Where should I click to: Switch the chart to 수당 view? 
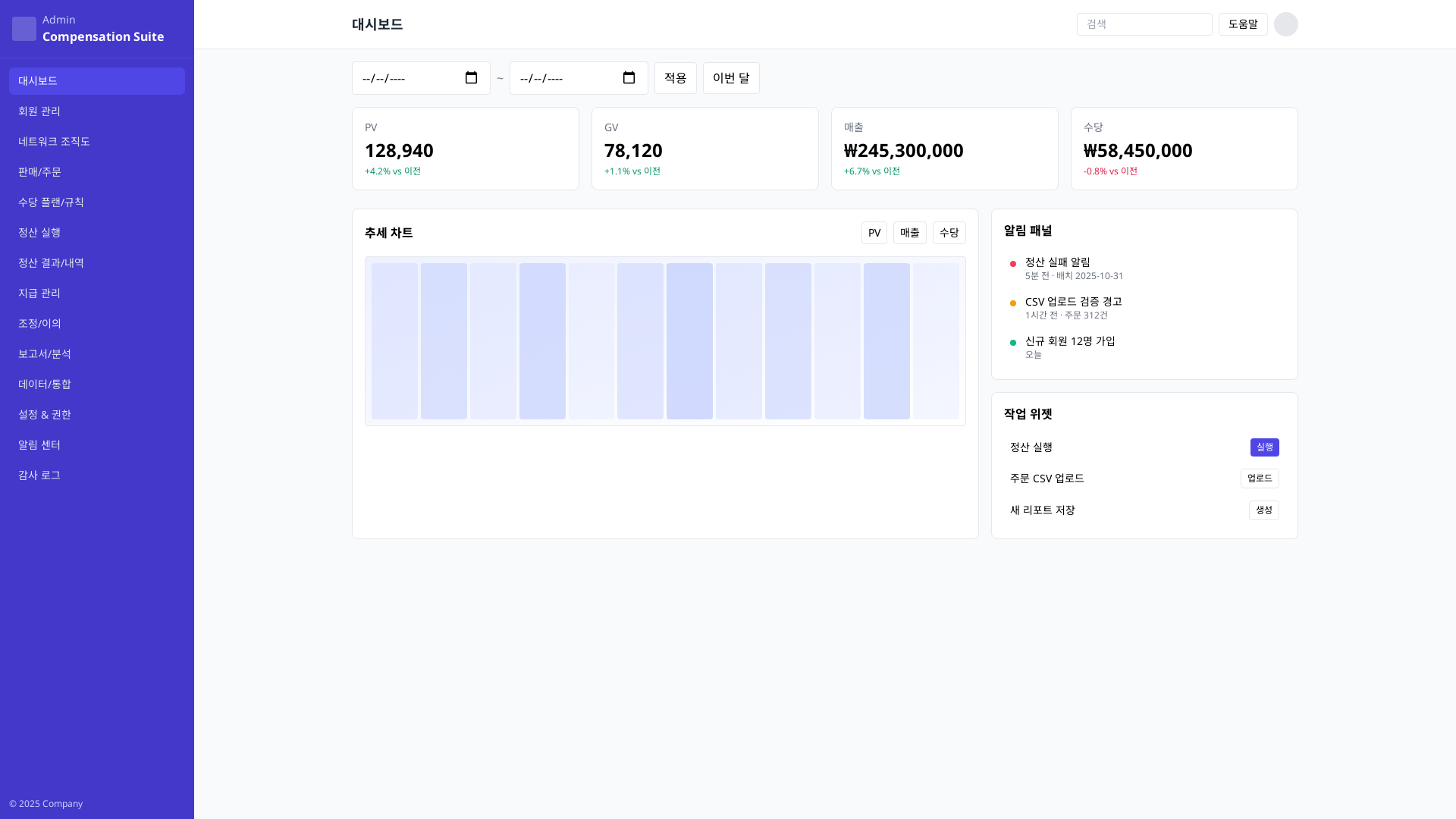[949, 233]
